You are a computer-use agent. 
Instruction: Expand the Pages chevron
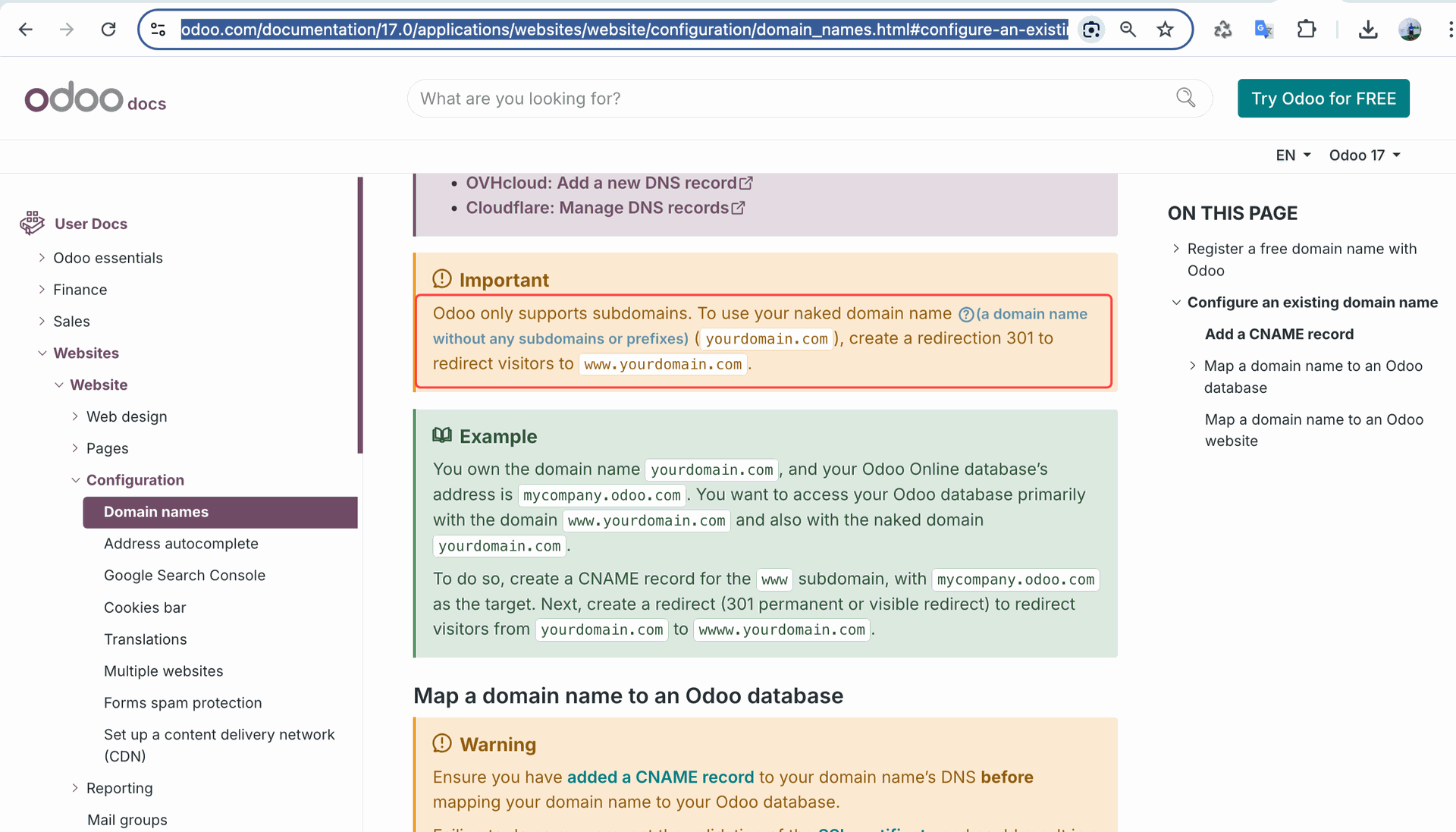coord(75,448)
